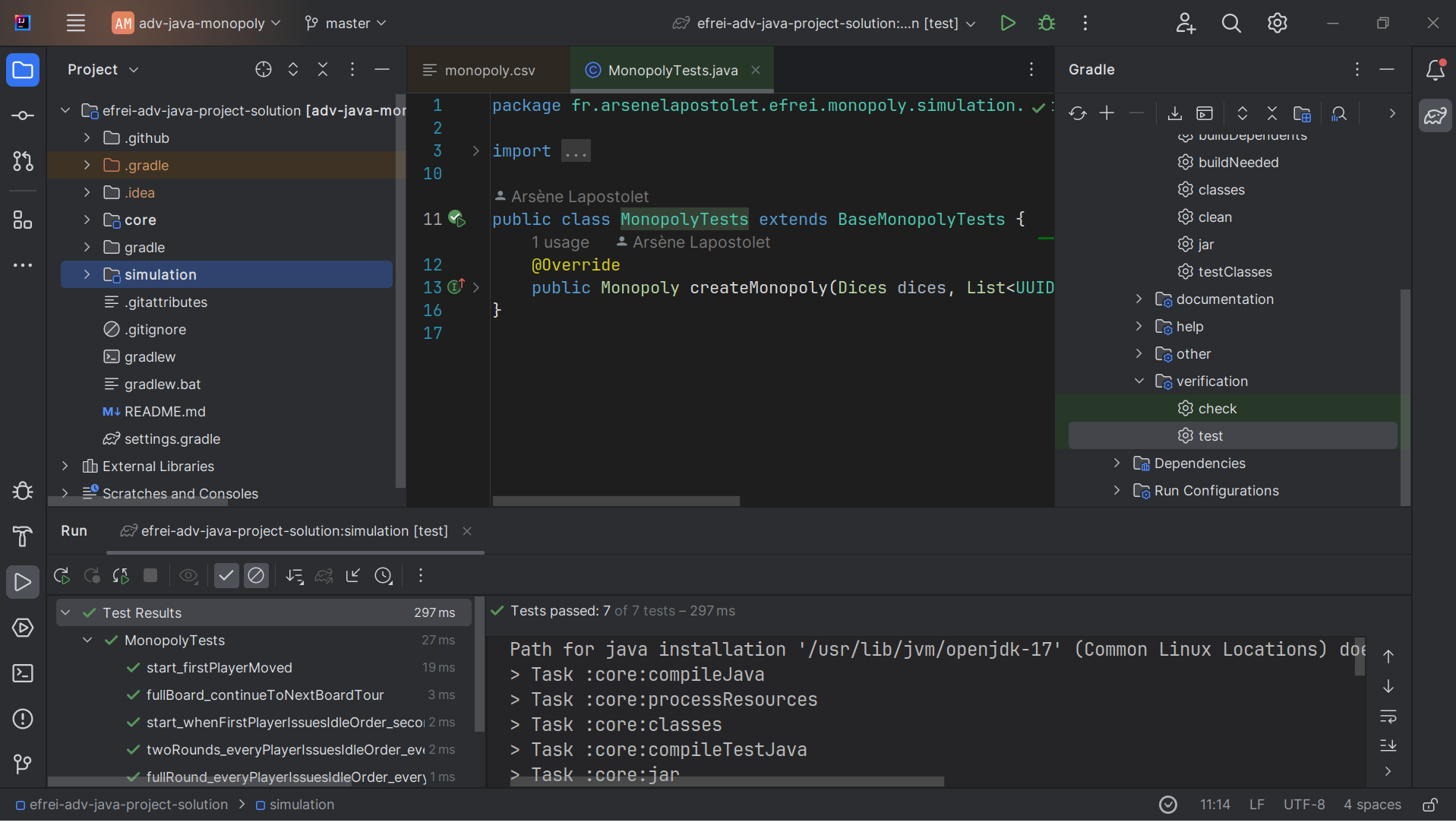Close the MonopolyTests.java tab

(756, 70)
